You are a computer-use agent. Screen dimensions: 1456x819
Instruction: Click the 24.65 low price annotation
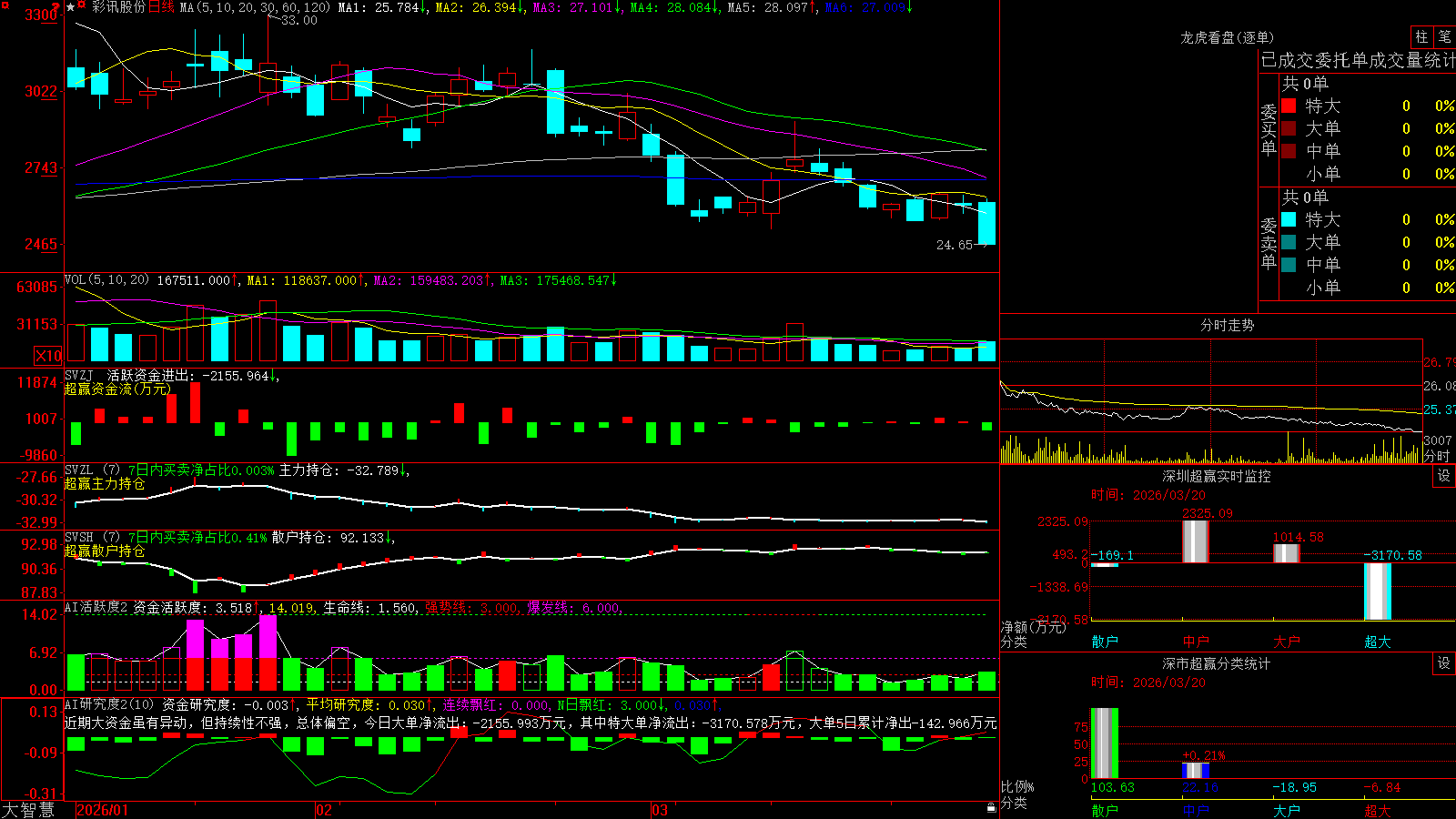tap(955, 245)
